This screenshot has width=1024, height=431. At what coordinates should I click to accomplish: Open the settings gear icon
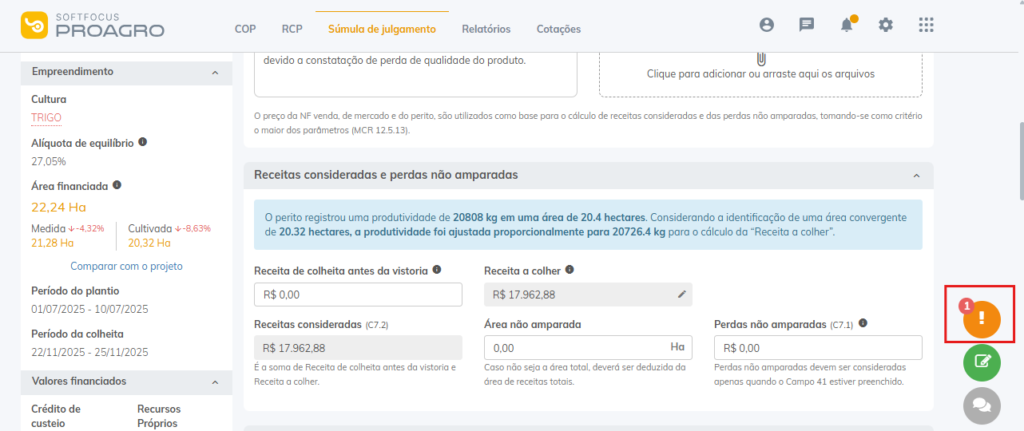[x=885, y=25]
